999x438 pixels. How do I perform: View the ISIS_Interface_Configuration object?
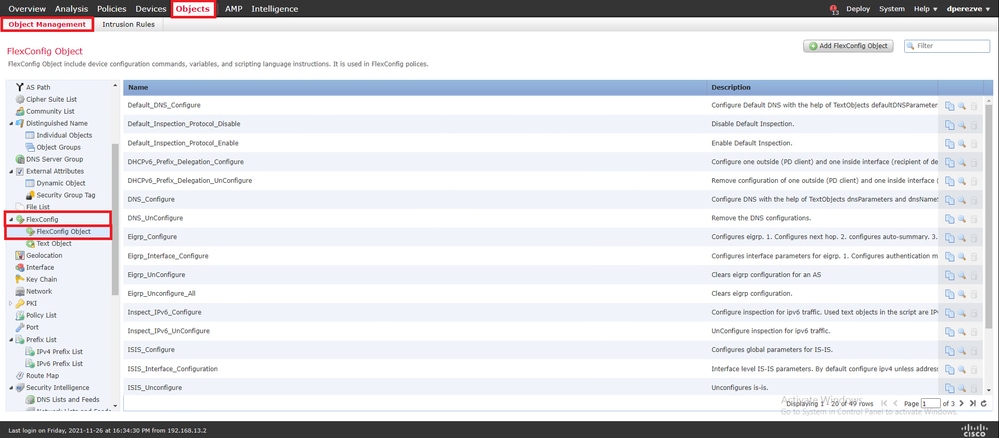962,370
